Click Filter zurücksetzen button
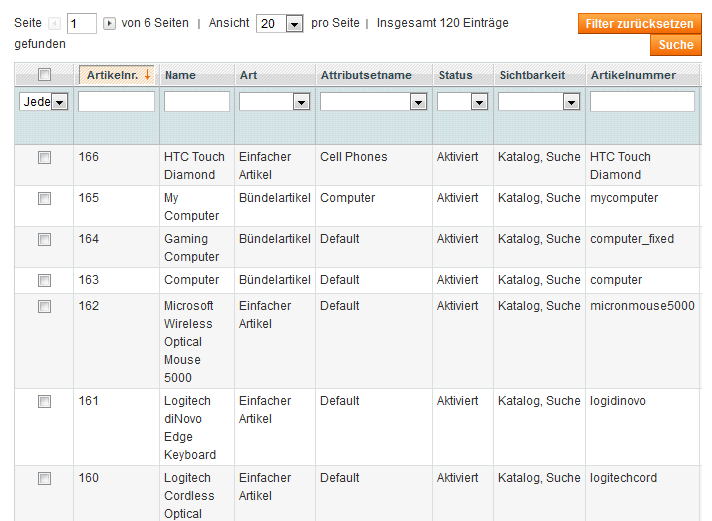712x521 pixels. [639, 24]
